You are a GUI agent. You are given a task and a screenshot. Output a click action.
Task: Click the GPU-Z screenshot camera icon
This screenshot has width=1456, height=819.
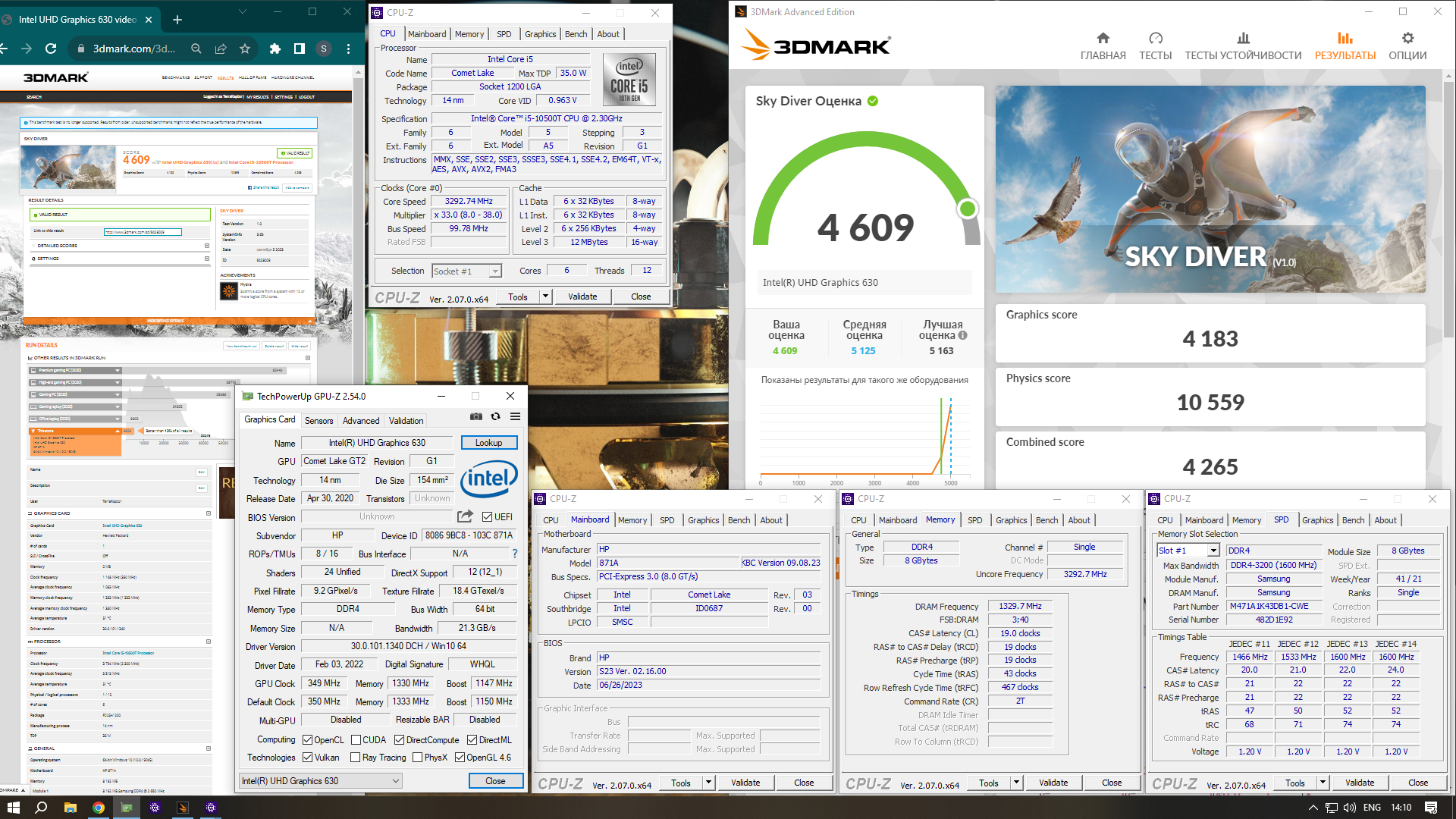[475, 416]
